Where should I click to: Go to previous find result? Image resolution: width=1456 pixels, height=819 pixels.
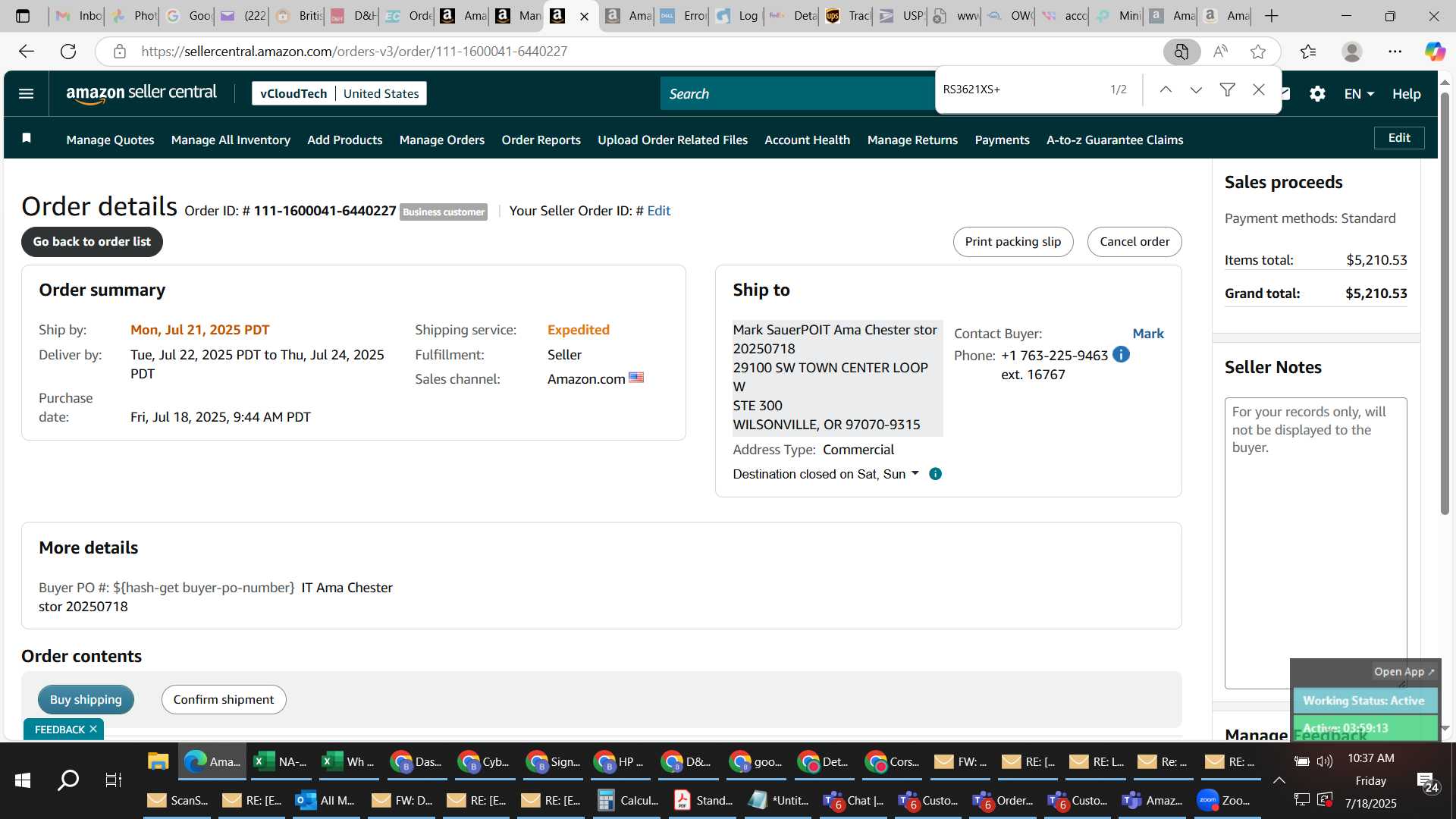point(1166,89)
